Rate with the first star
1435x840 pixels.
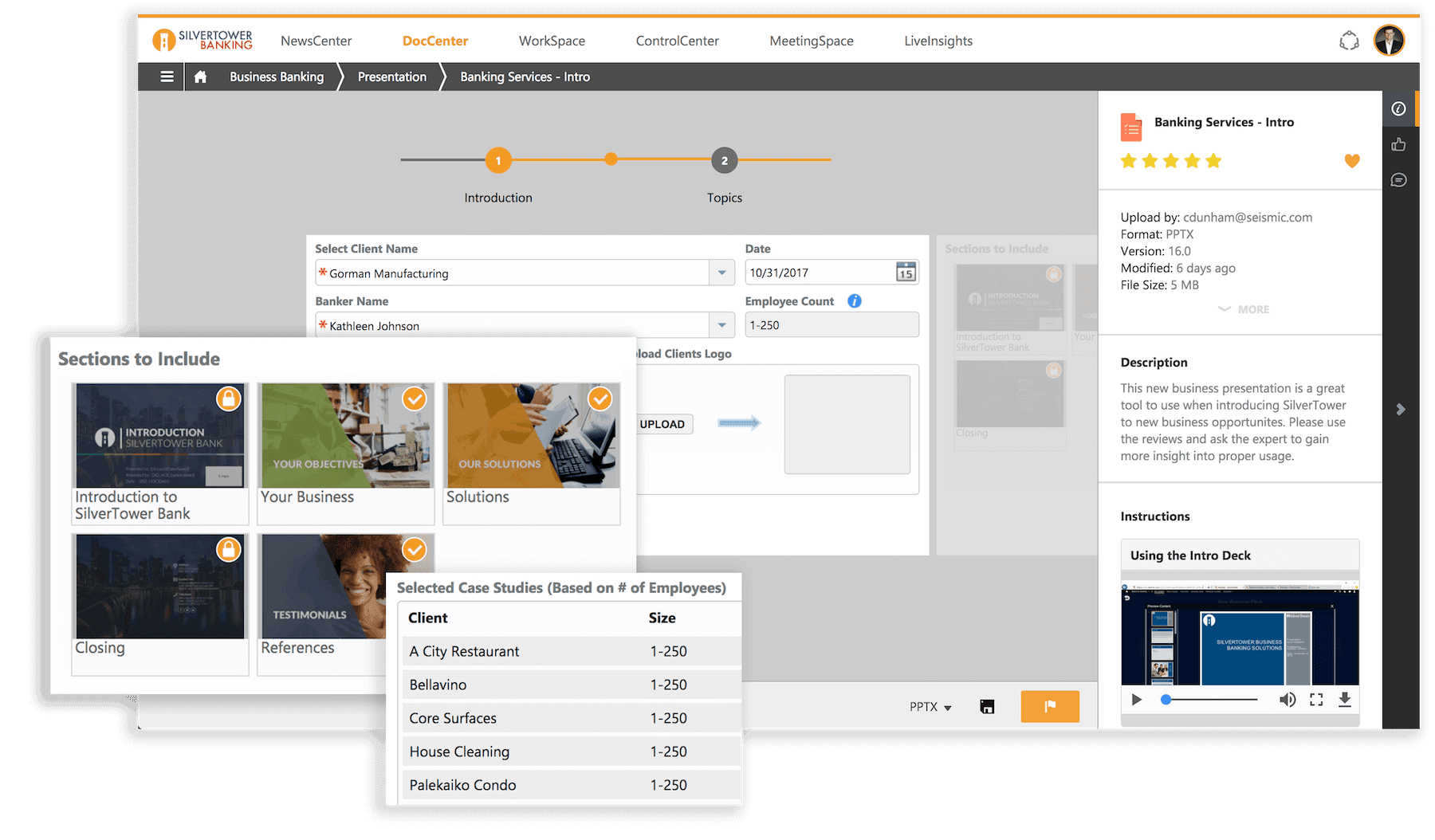[1128, 161]
